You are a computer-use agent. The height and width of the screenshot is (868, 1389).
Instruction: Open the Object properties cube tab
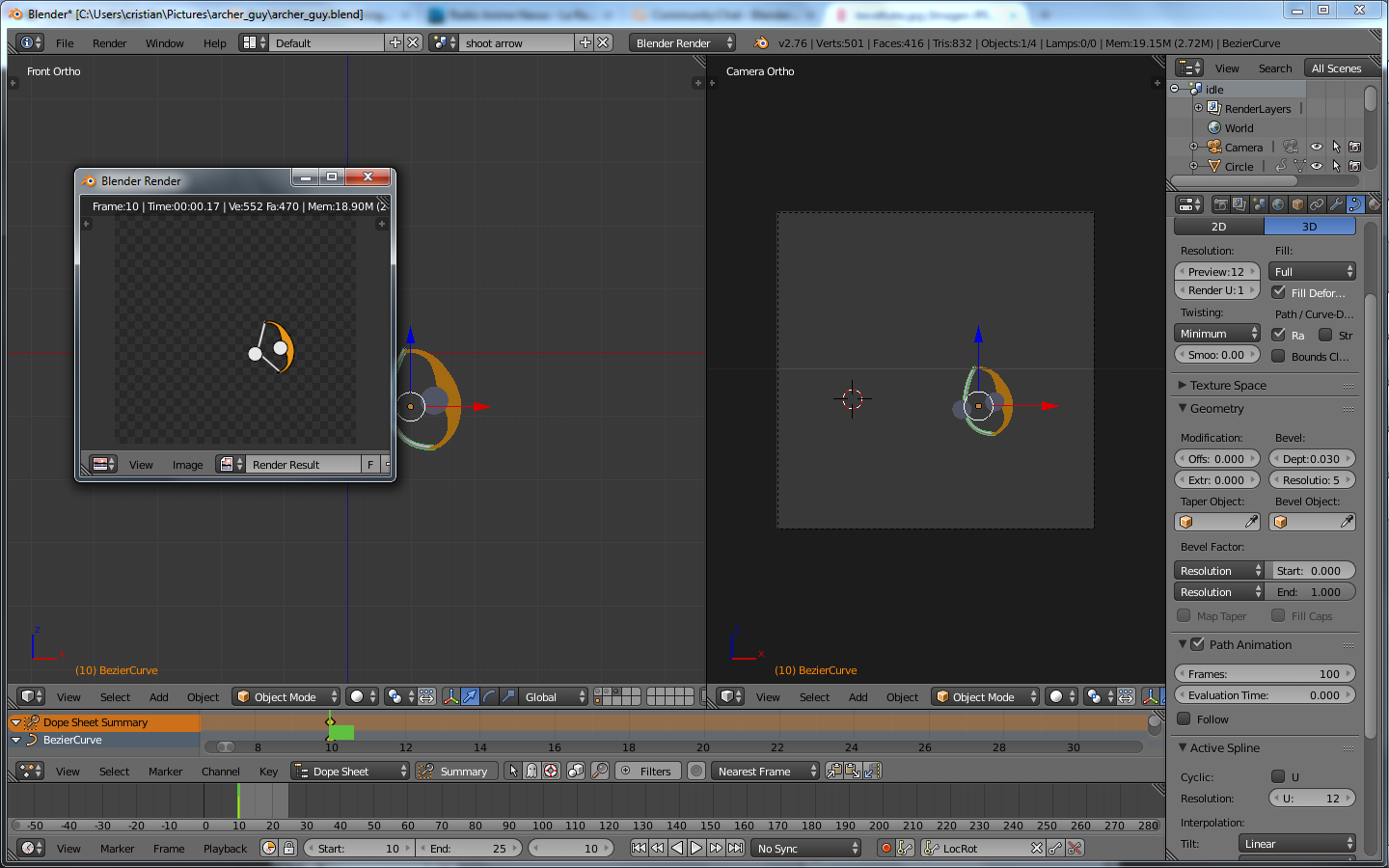1297,204
